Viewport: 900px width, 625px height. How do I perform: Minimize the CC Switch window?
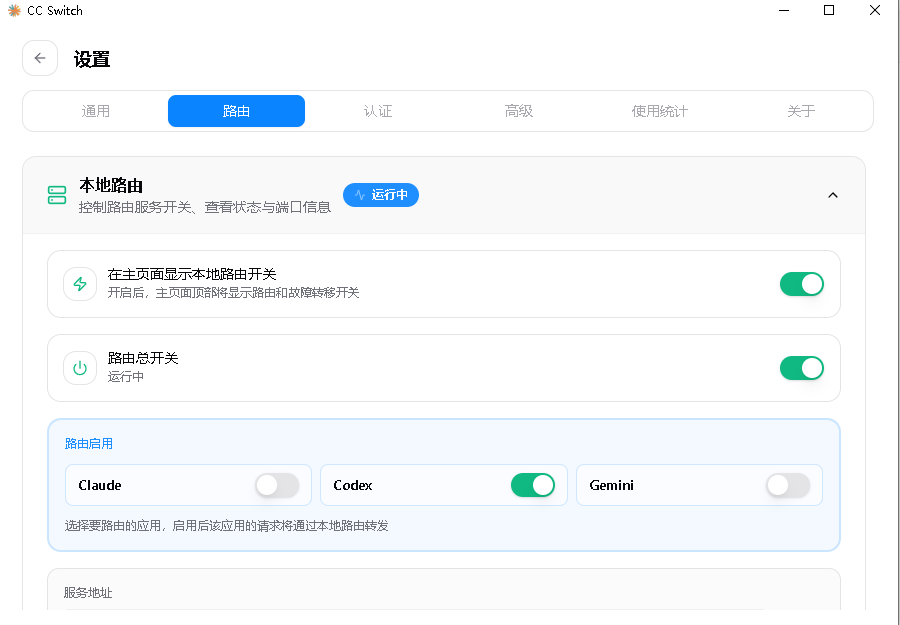pyautogui.click(x=783, y=10)
